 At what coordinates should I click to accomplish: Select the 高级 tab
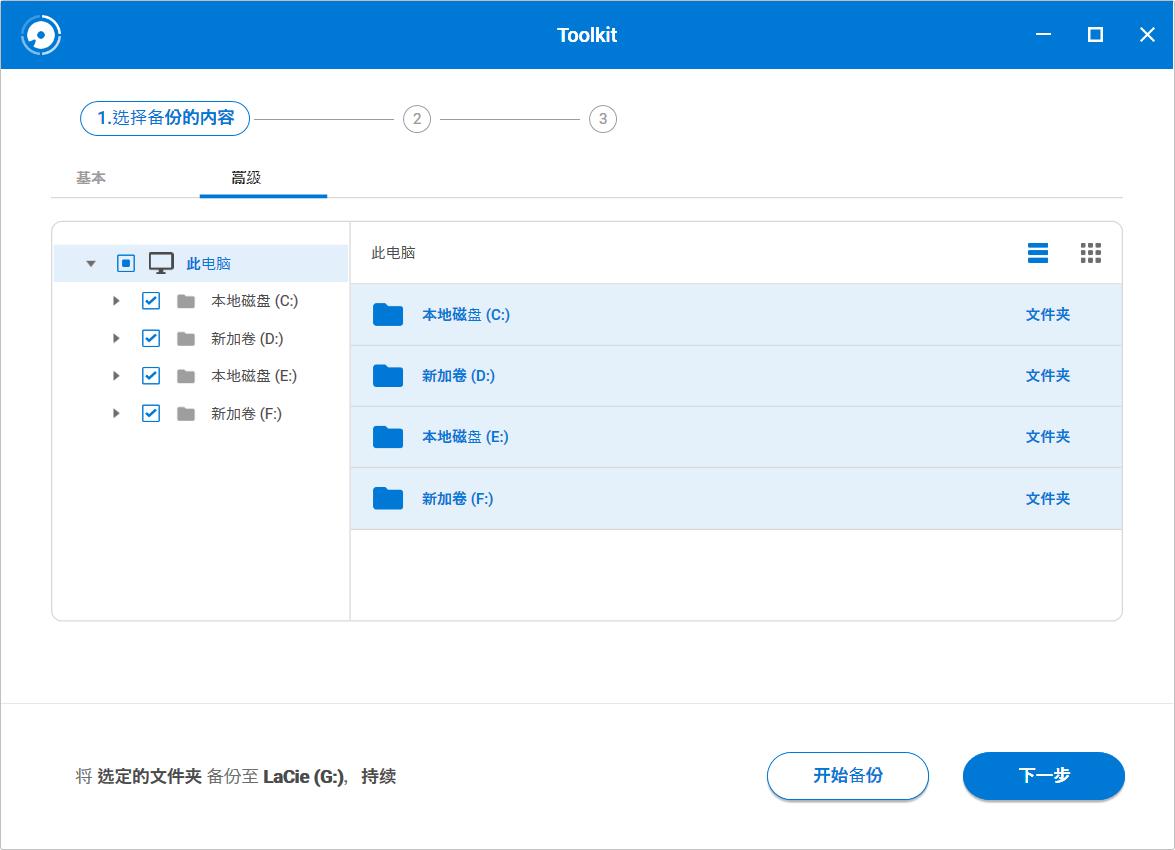[x=246, y=178]
